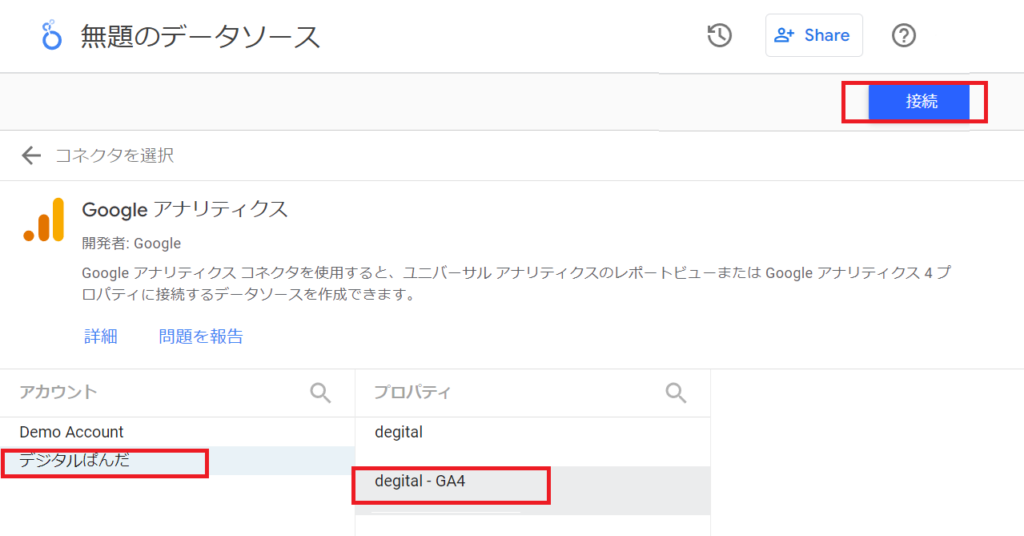
Task: Click the Looker Studio logo
Action: pyautogui.click(x=51, y=36)
